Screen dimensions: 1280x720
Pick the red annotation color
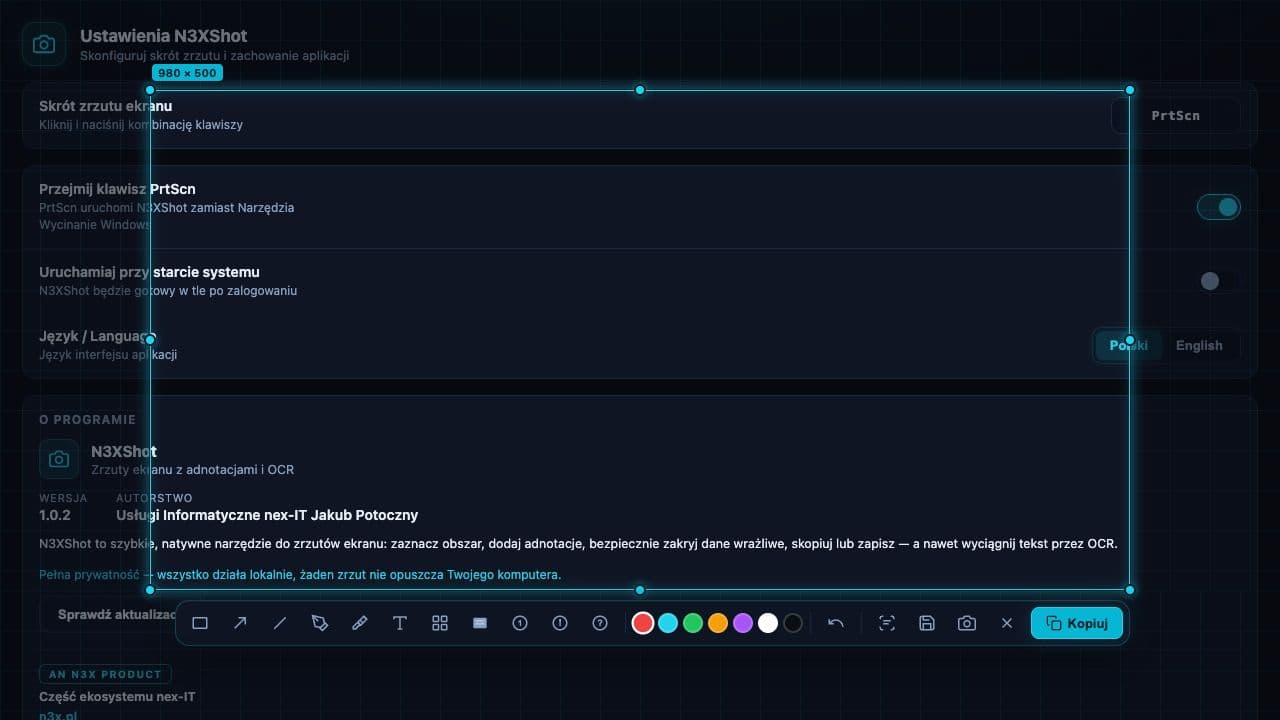(643, 623)
